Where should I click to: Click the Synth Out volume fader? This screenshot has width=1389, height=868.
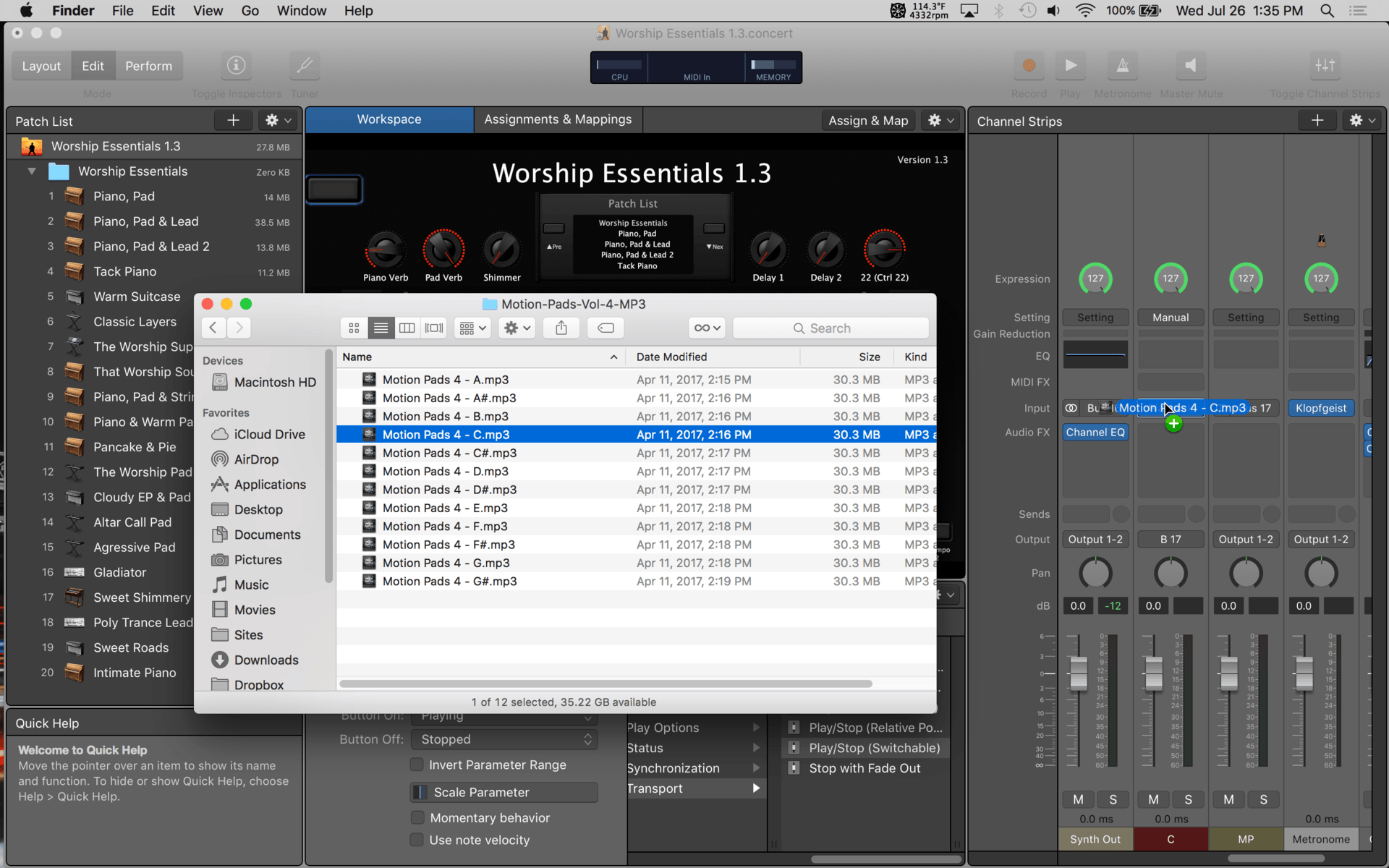coord(1078,673)
